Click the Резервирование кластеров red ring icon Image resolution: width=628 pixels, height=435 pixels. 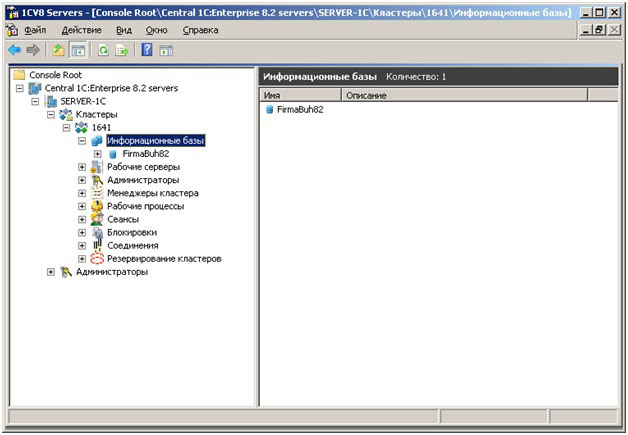(x=97, y=259)
